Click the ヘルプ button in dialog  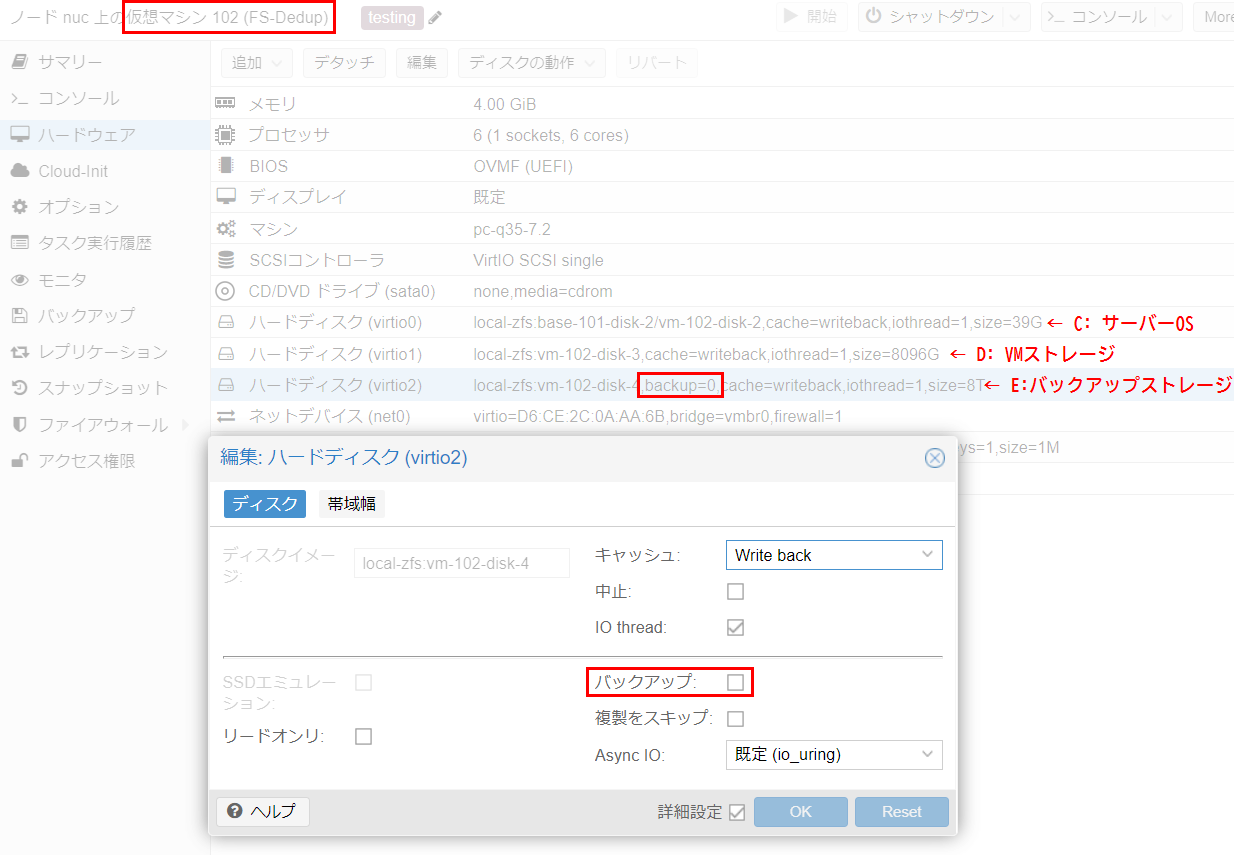click(263, 811)
